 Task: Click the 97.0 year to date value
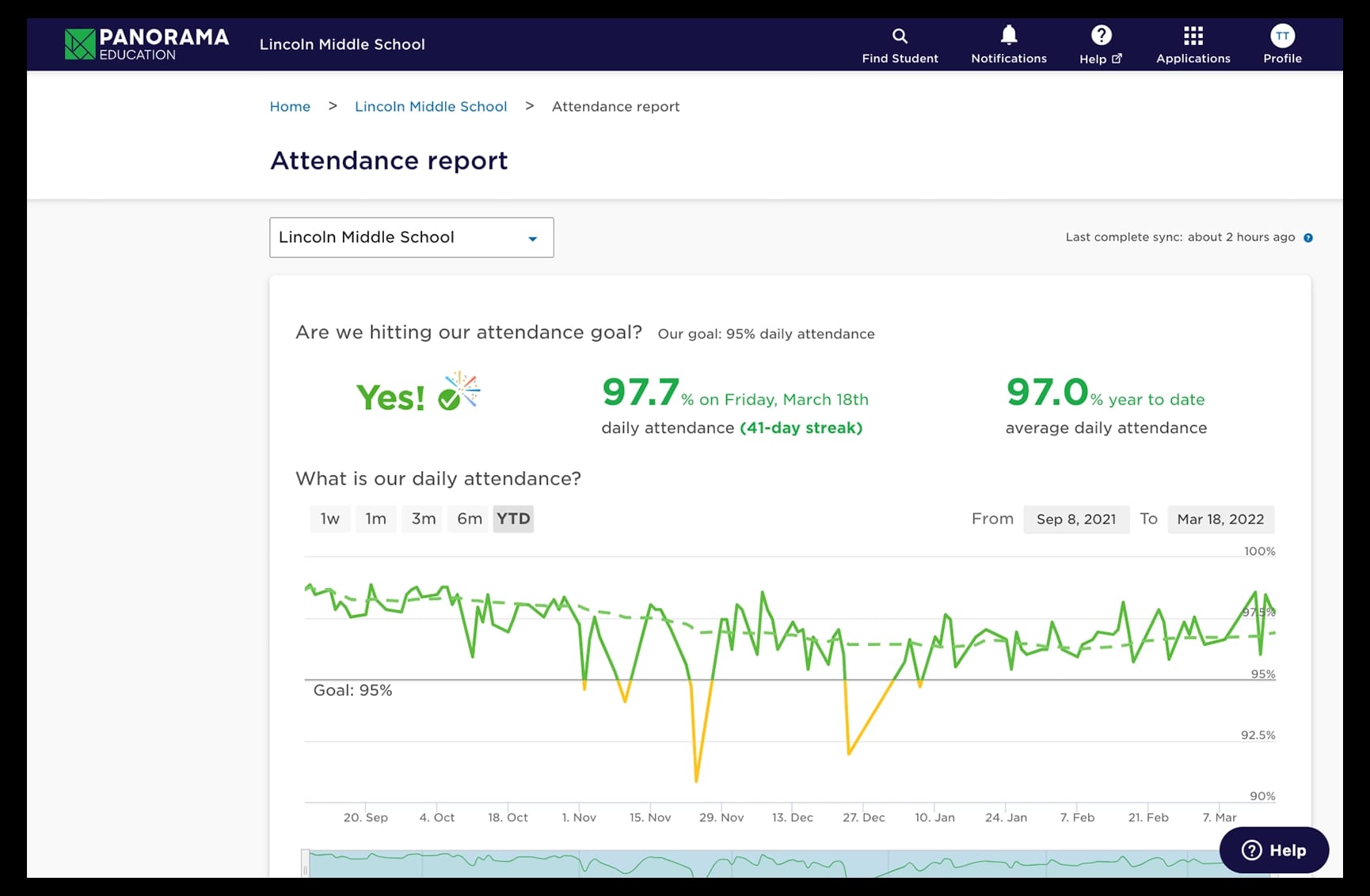pos(1047,392)
